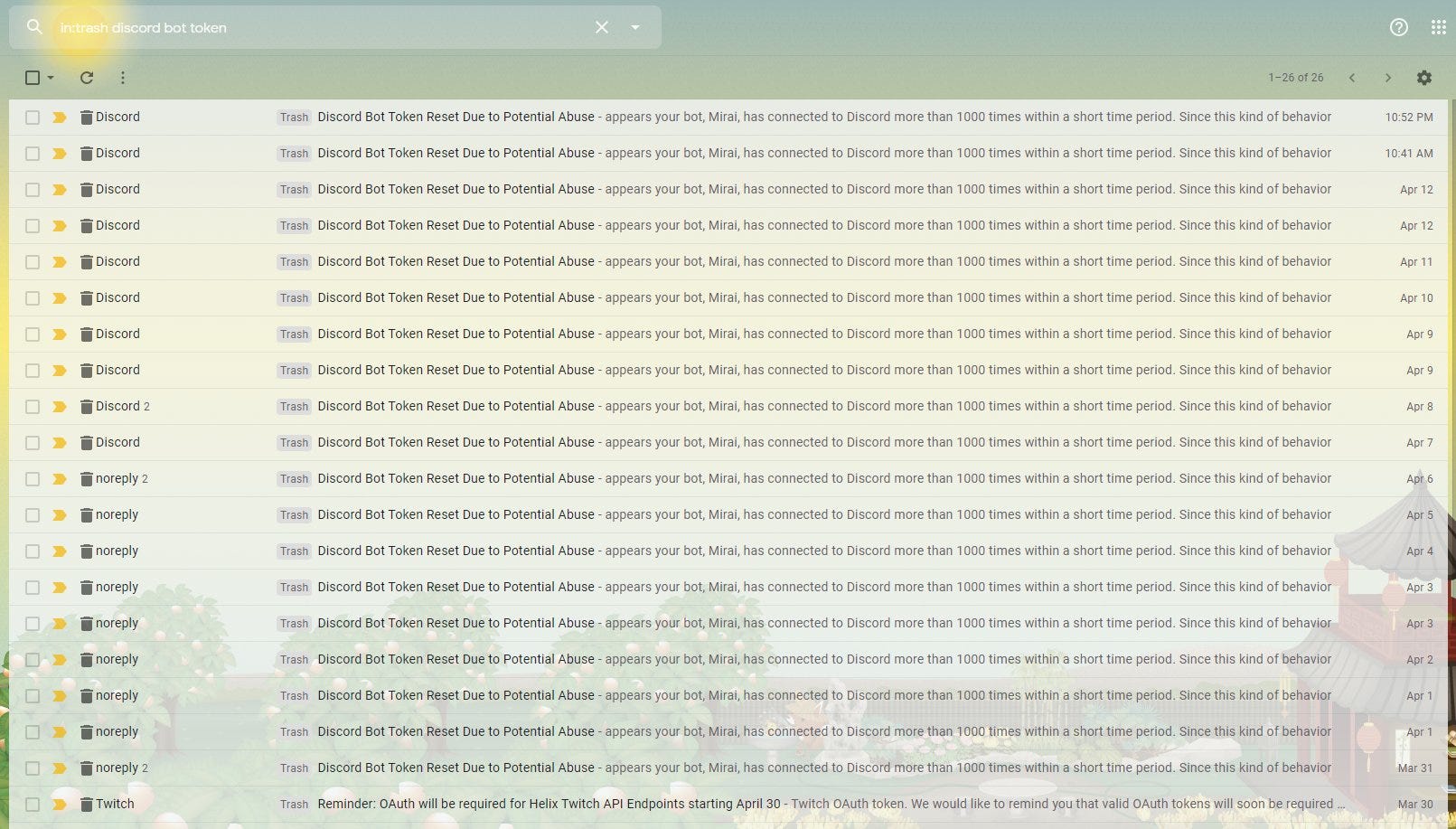The height and width of the screenshot is (829, 1456).
Task: Open the Help support icon
Action: point(1399,27)
